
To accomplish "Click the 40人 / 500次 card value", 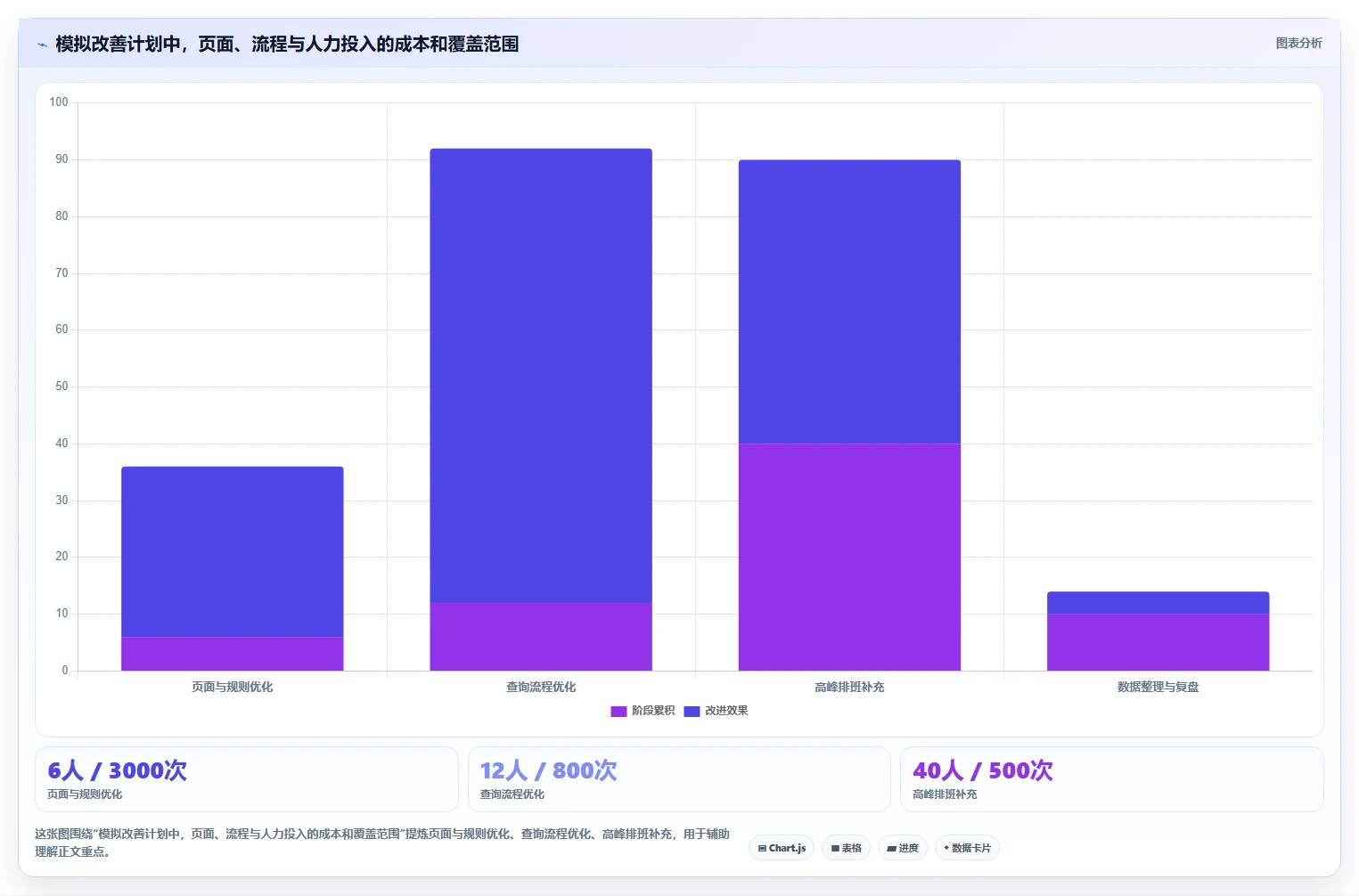I will coord(982,770).
